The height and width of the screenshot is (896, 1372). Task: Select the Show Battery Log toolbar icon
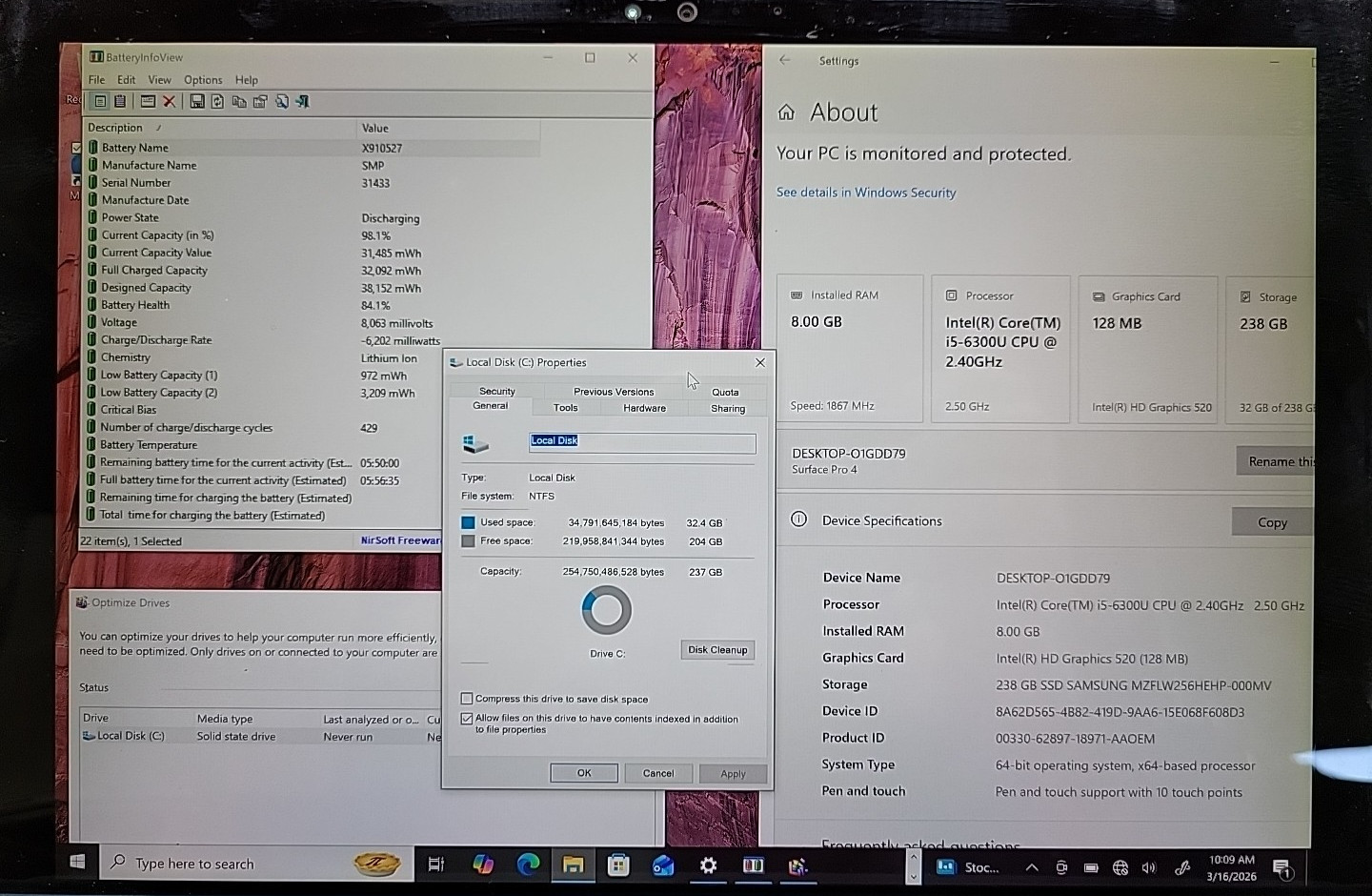(x=120, y=101)
